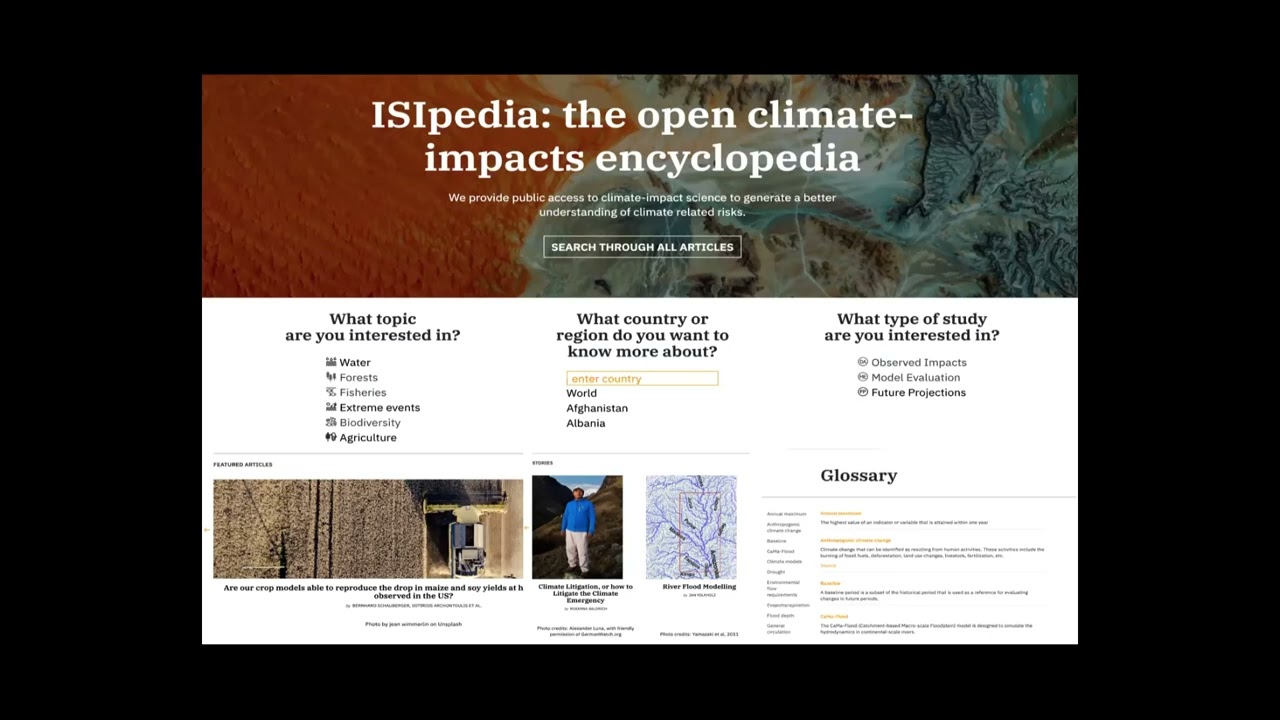Open the River Flood Modelling story title
The image size is (1280, 720).
[x=699, y=587]
